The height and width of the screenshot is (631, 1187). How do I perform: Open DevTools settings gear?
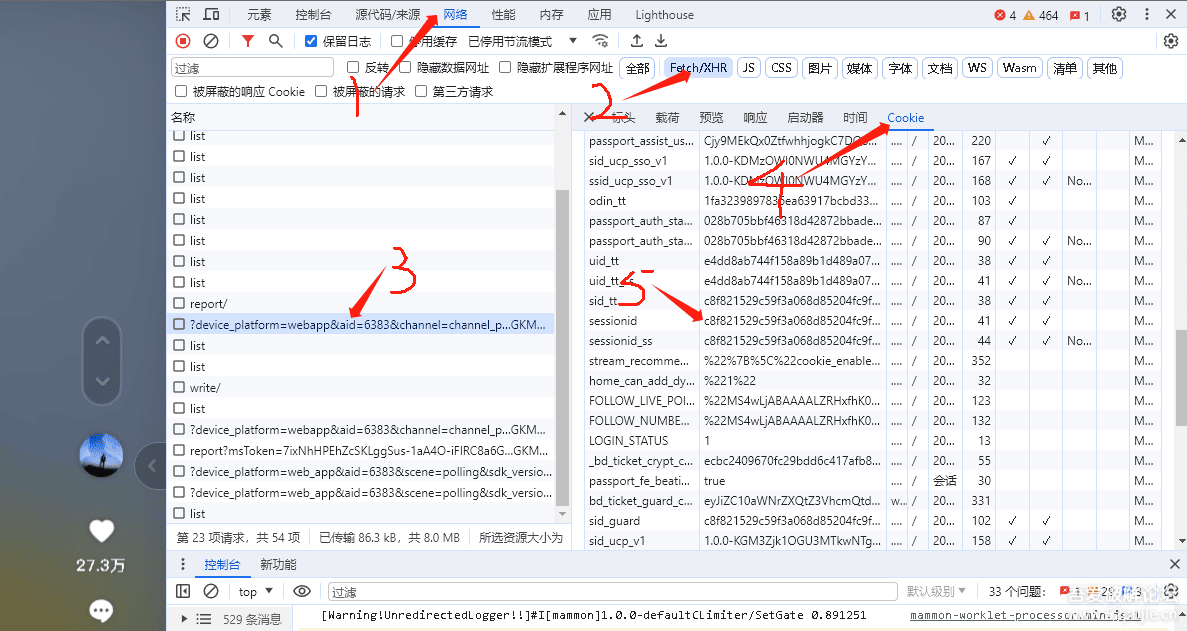(x=1119, y=14)
